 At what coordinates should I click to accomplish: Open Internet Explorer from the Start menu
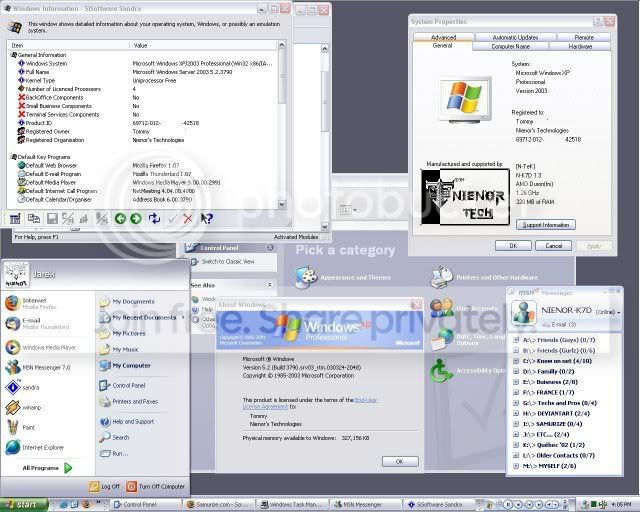(x=35, y=447)
